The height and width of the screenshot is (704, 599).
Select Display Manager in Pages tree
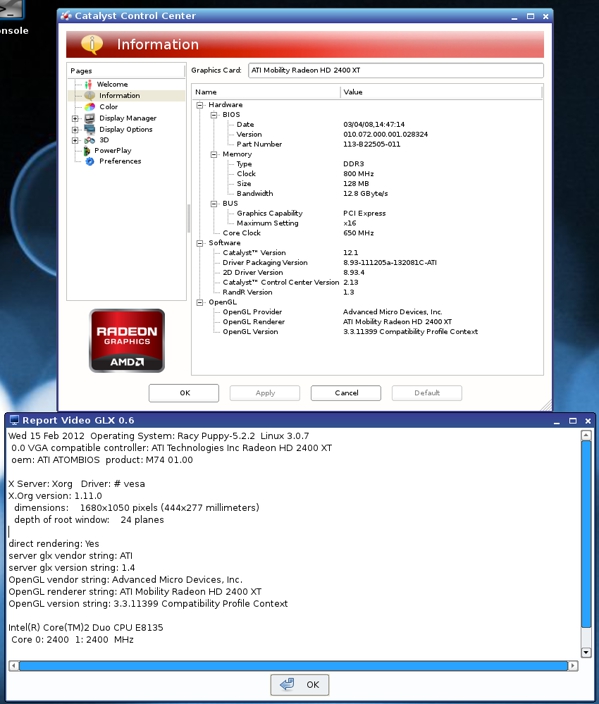point(128,118)
